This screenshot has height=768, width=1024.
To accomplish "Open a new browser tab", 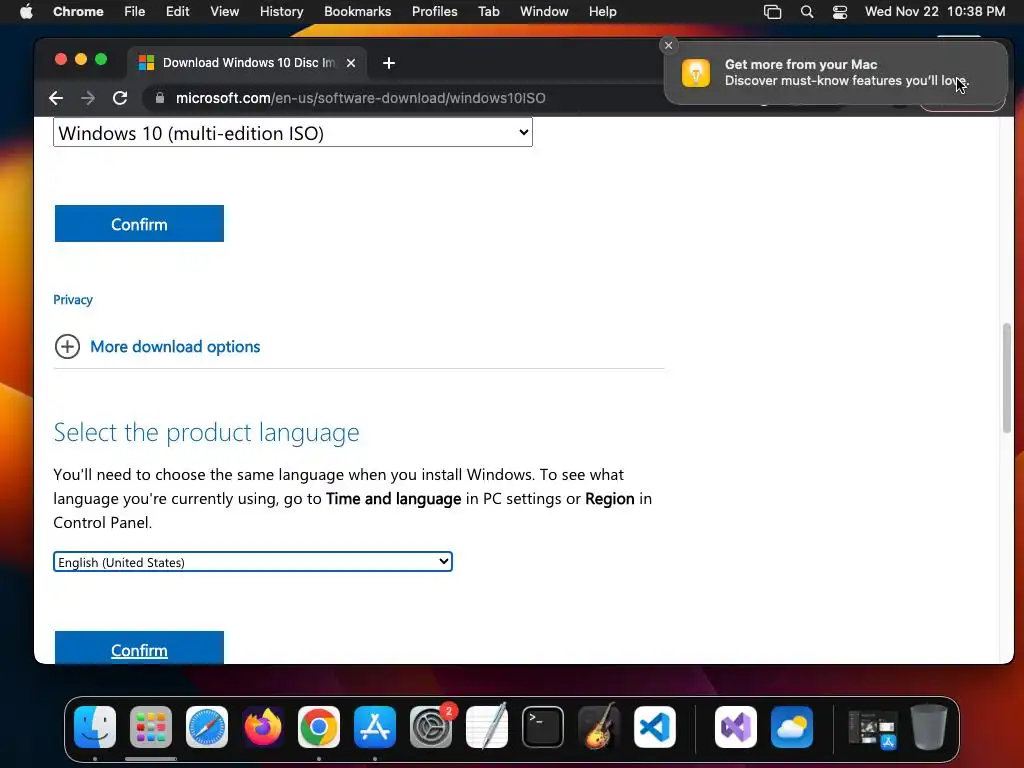I will coord(389,63).
